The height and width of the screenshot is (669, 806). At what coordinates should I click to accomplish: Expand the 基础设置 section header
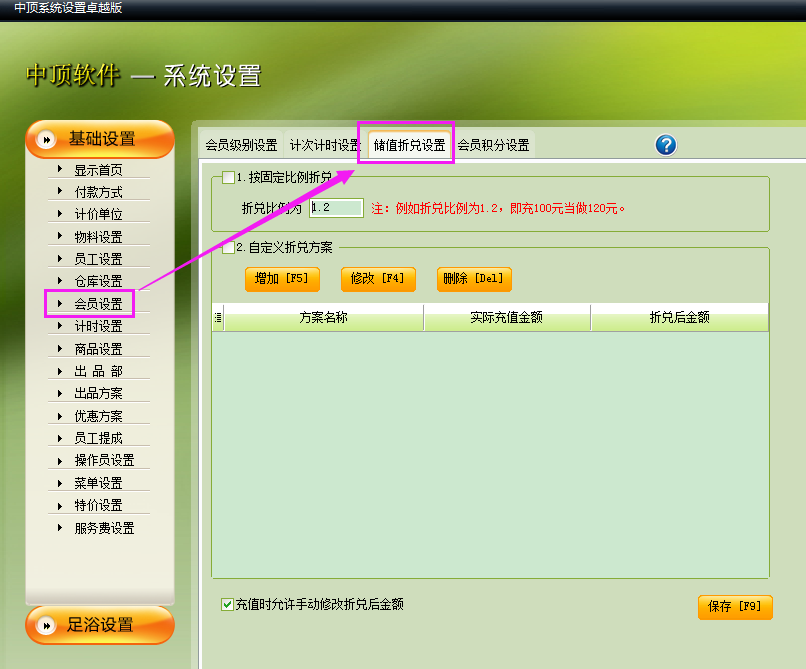pos(100,139)
